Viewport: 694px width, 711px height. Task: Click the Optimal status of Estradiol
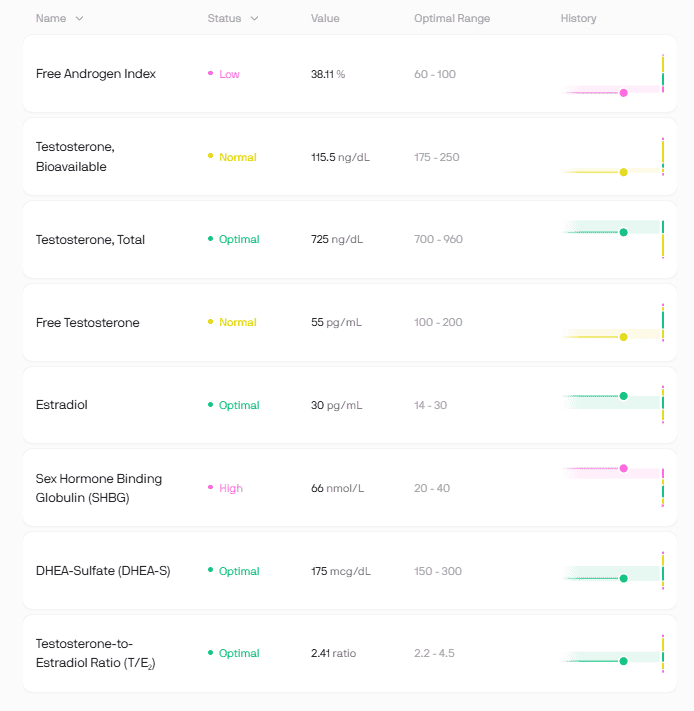click(238, 405)
